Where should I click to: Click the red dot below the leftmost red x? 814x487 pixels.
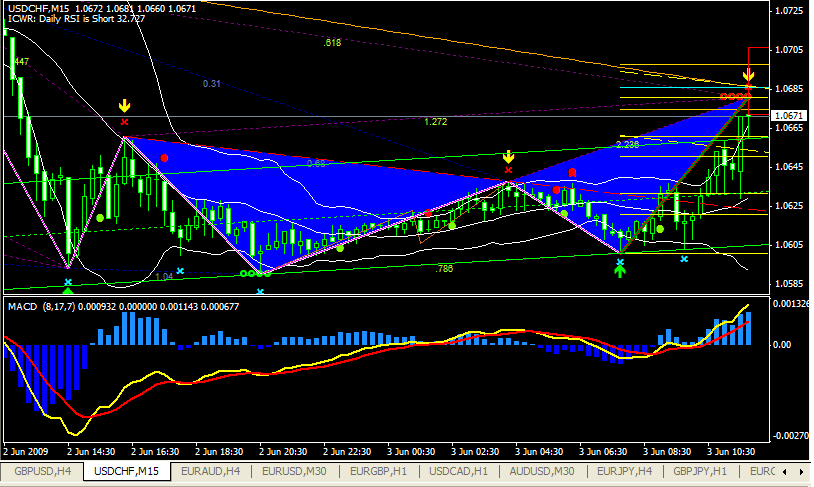click(164, 158)
